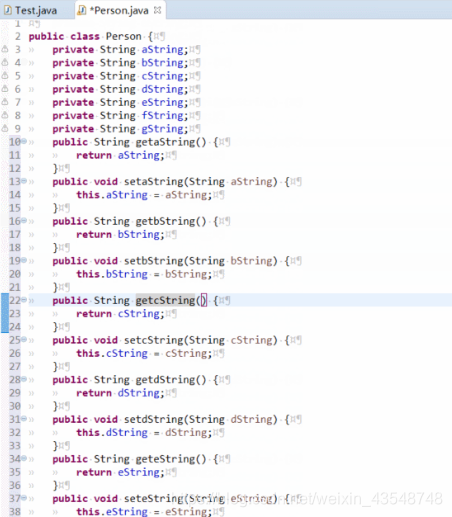Click the warning marker on line 9
The image size is (452, 517).
[5, 128]
